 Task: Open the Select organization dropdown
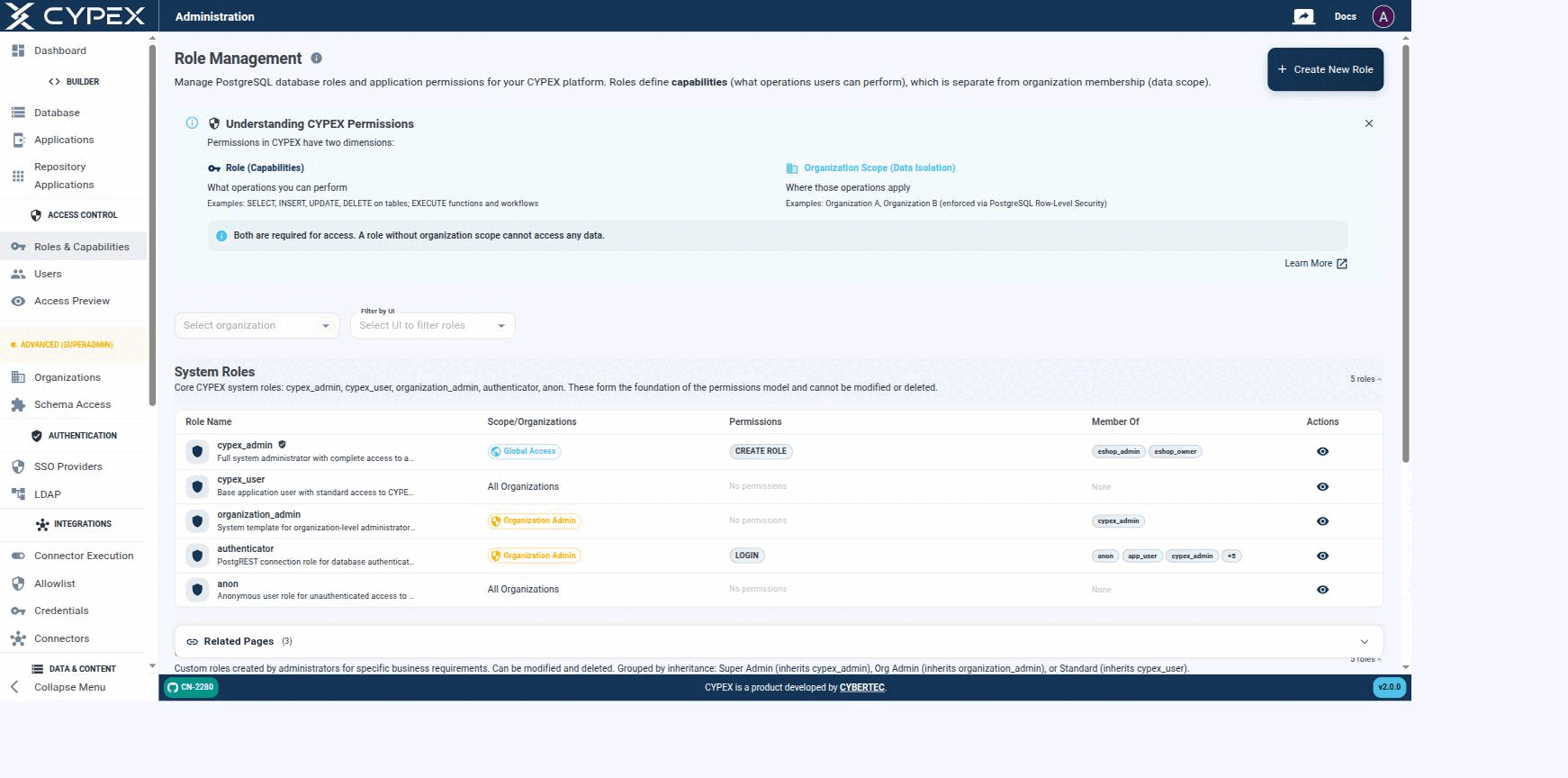(x=257, y=325)
